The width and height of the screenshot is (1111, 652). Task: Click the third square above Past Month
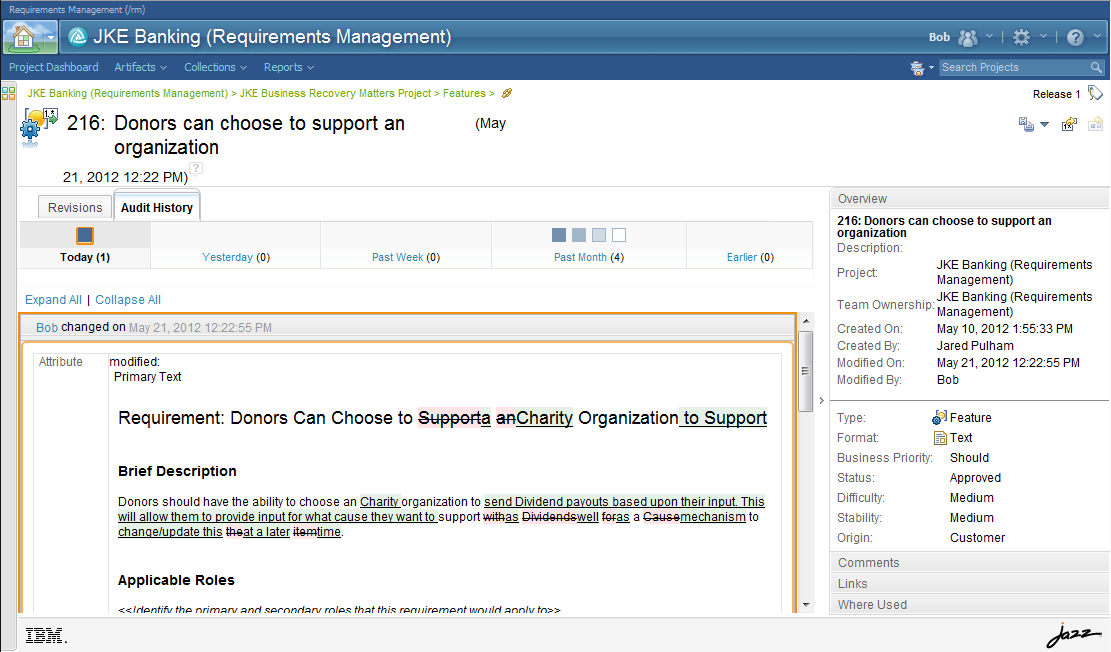point(599,235)
